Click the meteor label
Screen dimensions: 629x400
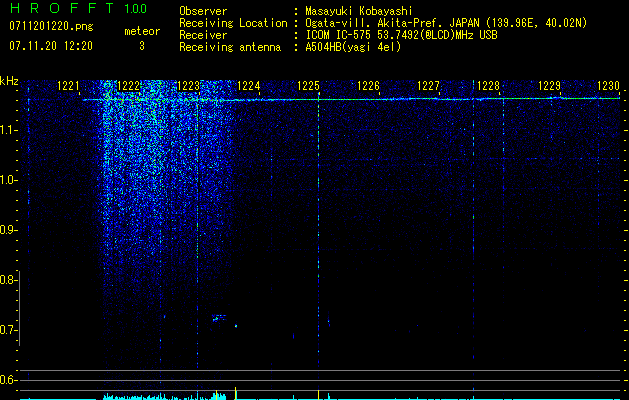pyautogui.click(x=142, y=31)
